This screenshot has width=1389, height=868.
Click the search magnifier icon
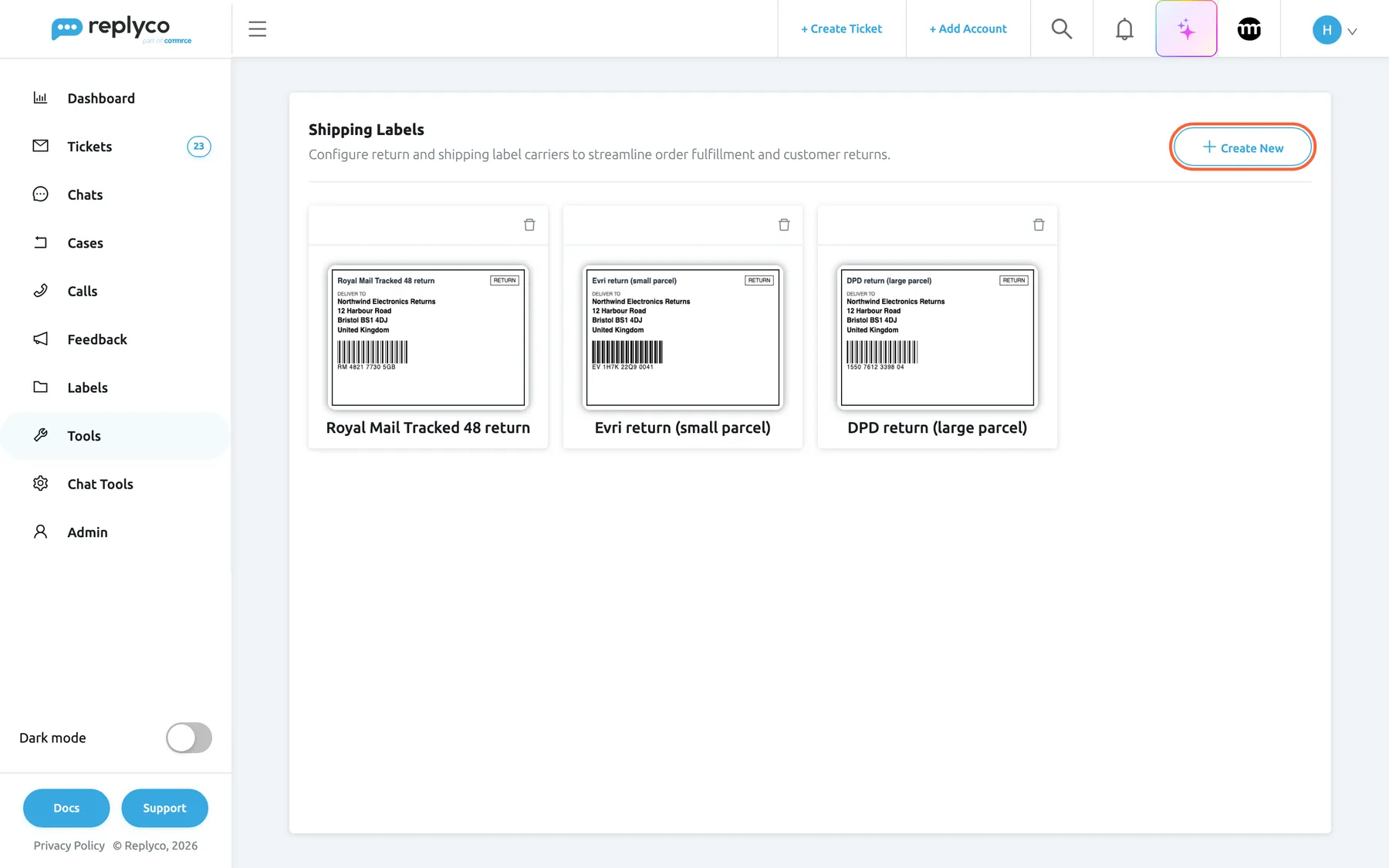point(1062,29)
